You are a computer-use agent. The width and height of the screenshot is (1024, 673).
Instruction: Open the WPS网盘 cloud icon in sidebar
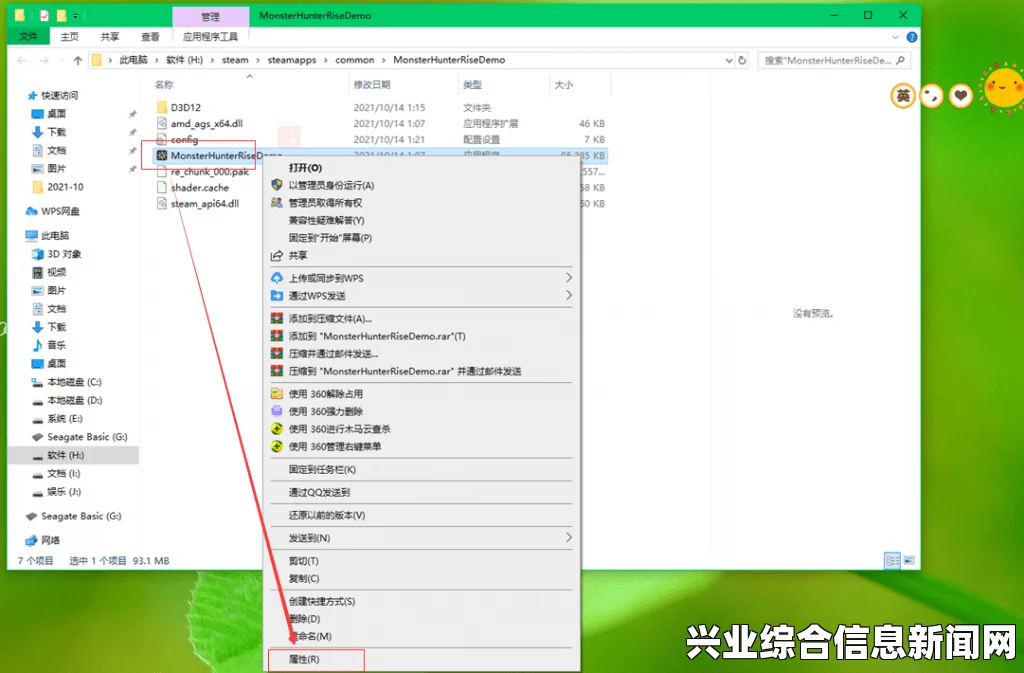coord(31,211)
